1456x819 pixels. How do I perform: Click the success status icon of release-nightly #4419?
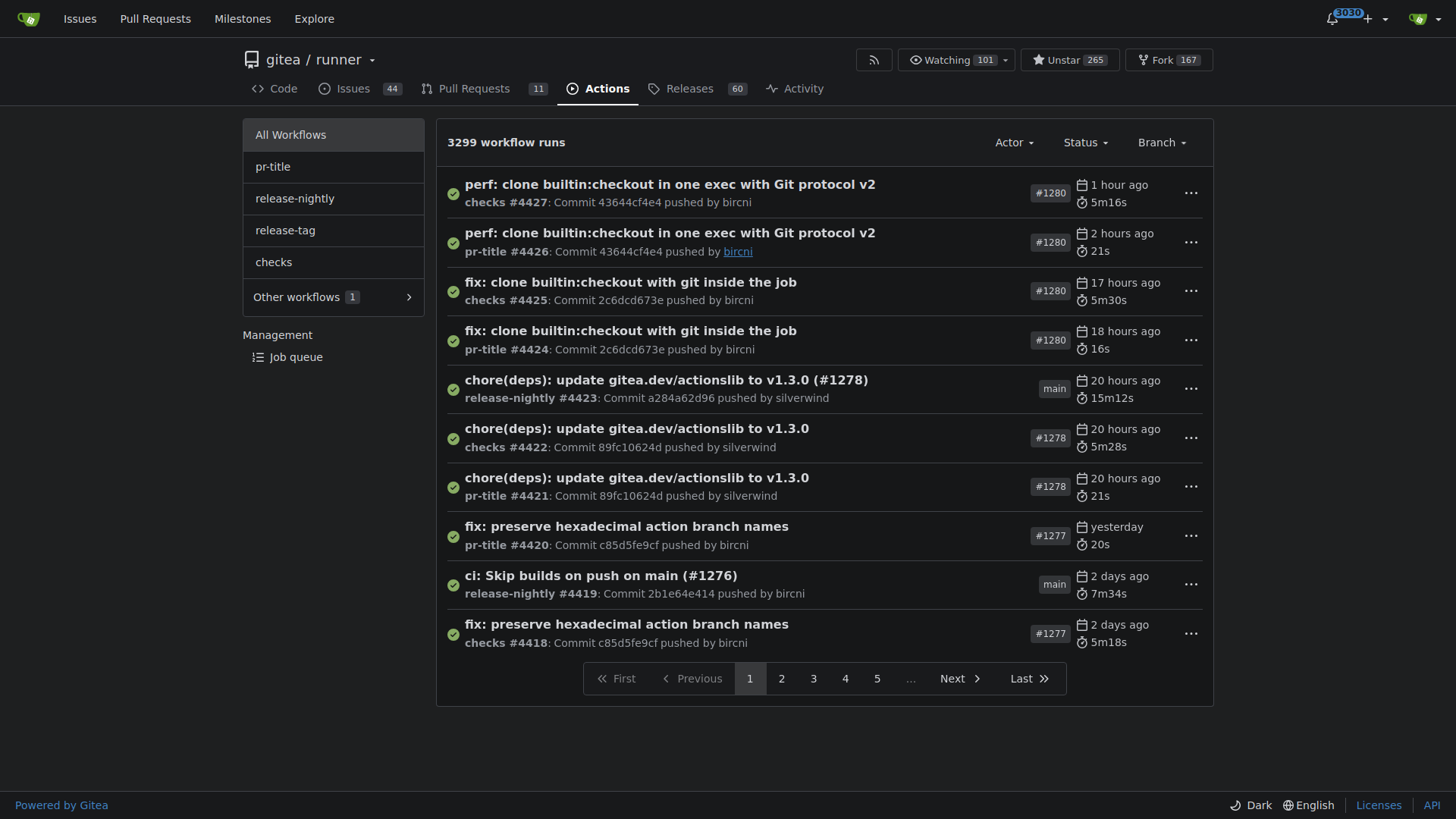pos(453,585)
